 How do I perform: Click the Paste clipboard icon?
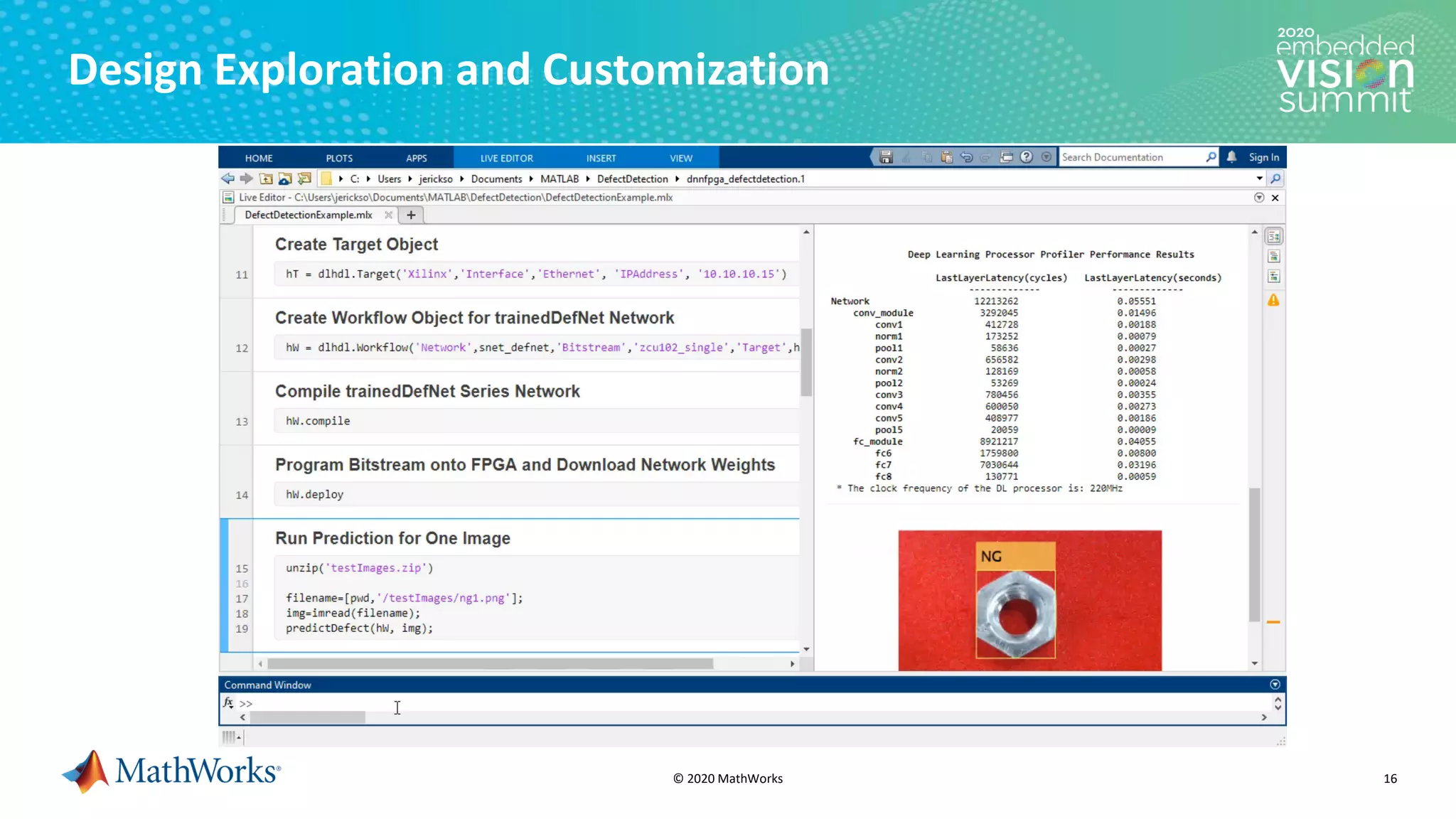(x=946, y=157)
